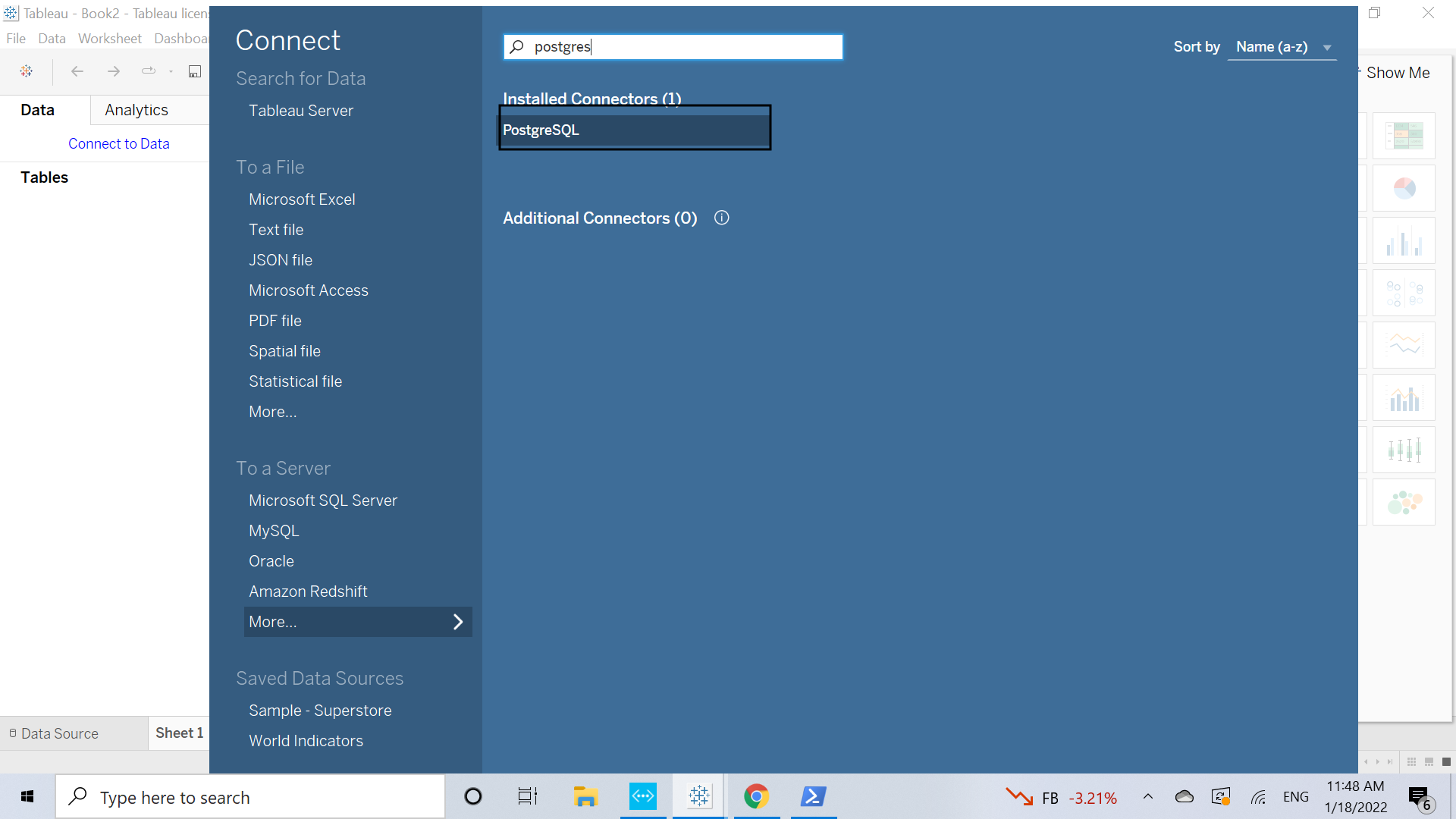Click the Windows taskbar search box

pos(250,797)
